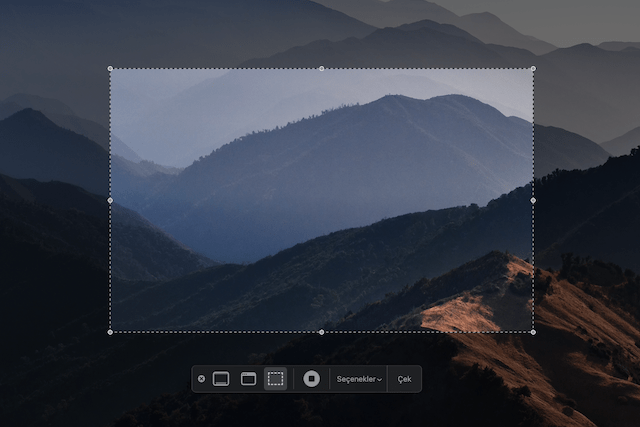Click the circular stop recording button
The image size is (640, 427).
point(311,379)
